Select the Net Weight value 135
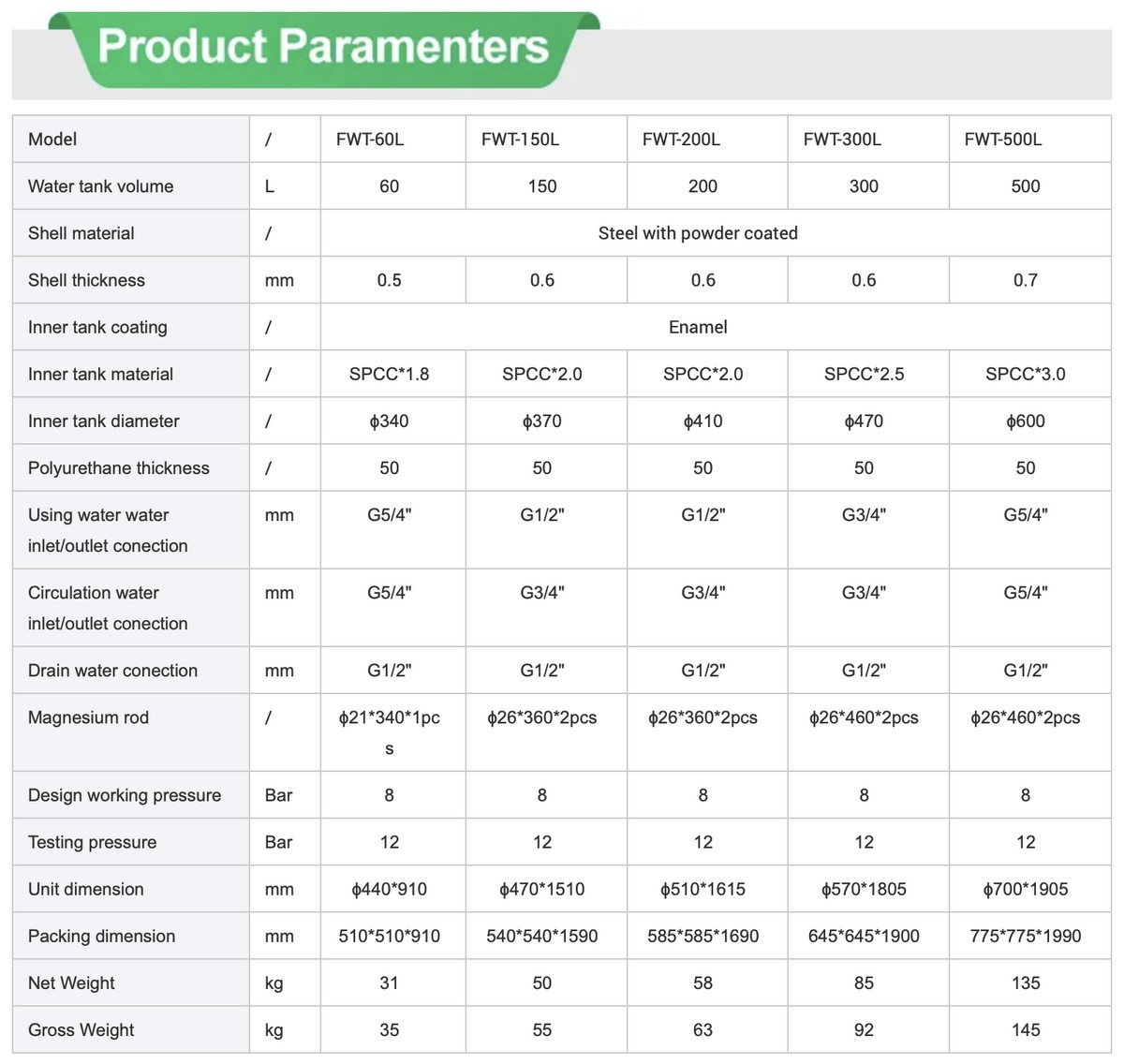Image resolution: width=1124 pixels, height=1064 pixels. 1025,983
